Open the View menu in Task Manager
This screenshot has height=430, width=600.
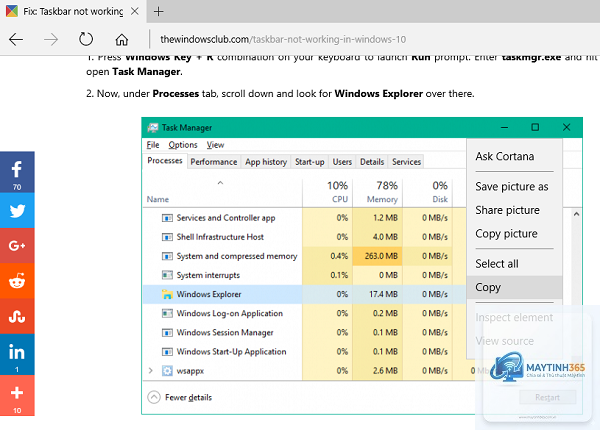215,145
